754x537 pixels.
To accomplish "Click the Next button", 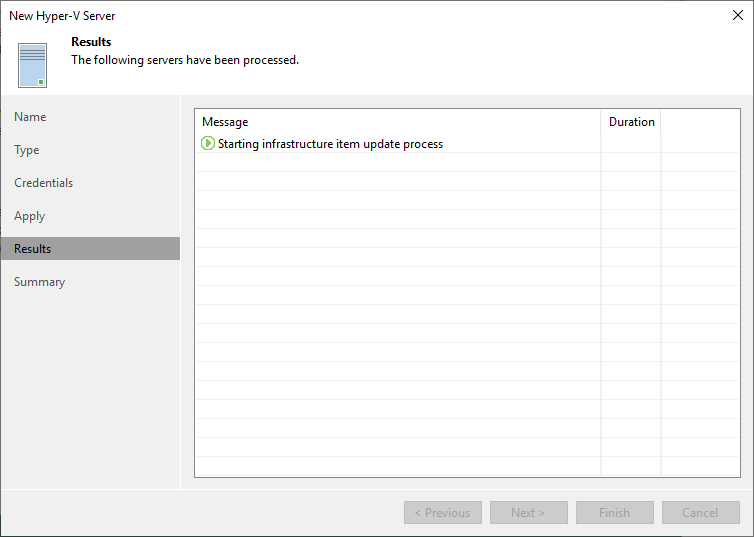I will click(528, 512).
